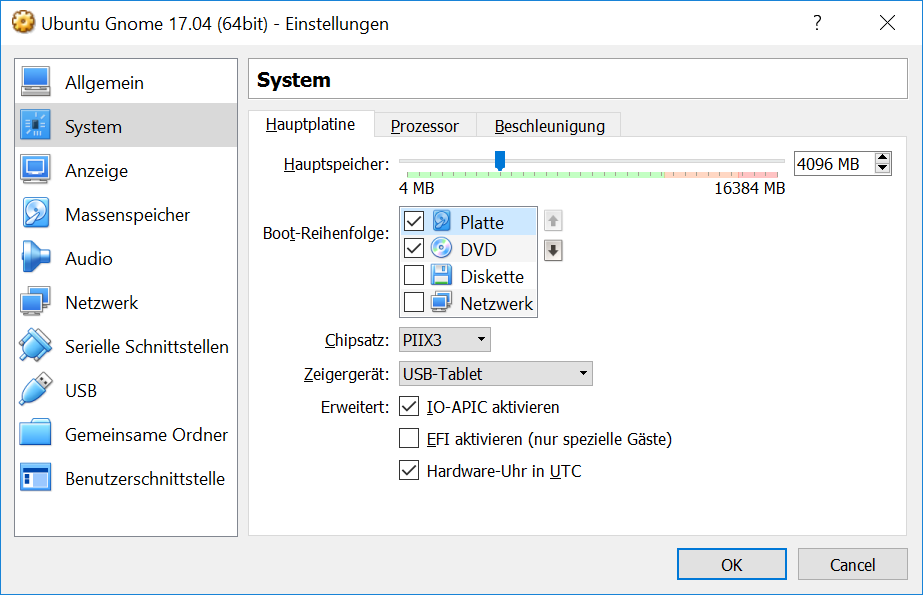Uncheck the DVD boot checkbox
This screenshot has width=923, height=595.
414,248
